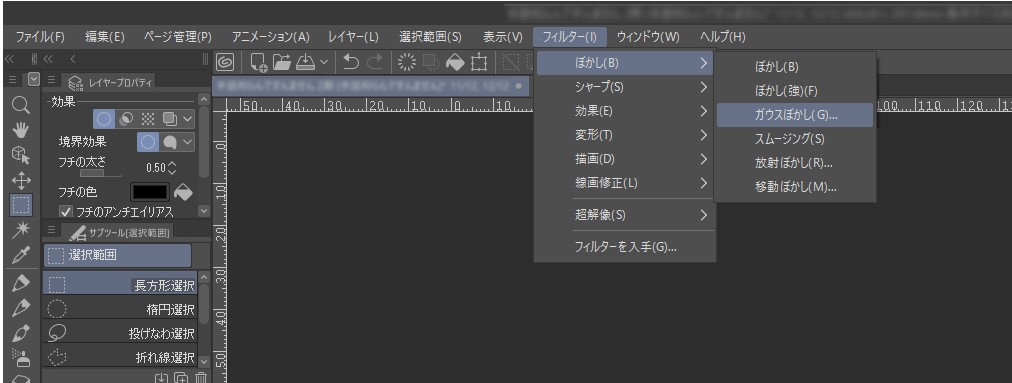The height and width of the screenshot is (383, 1012).
Task: Choose 移動ぼかし(M)... menu entry
Action: pyautogui.click(x=794, y=187)
